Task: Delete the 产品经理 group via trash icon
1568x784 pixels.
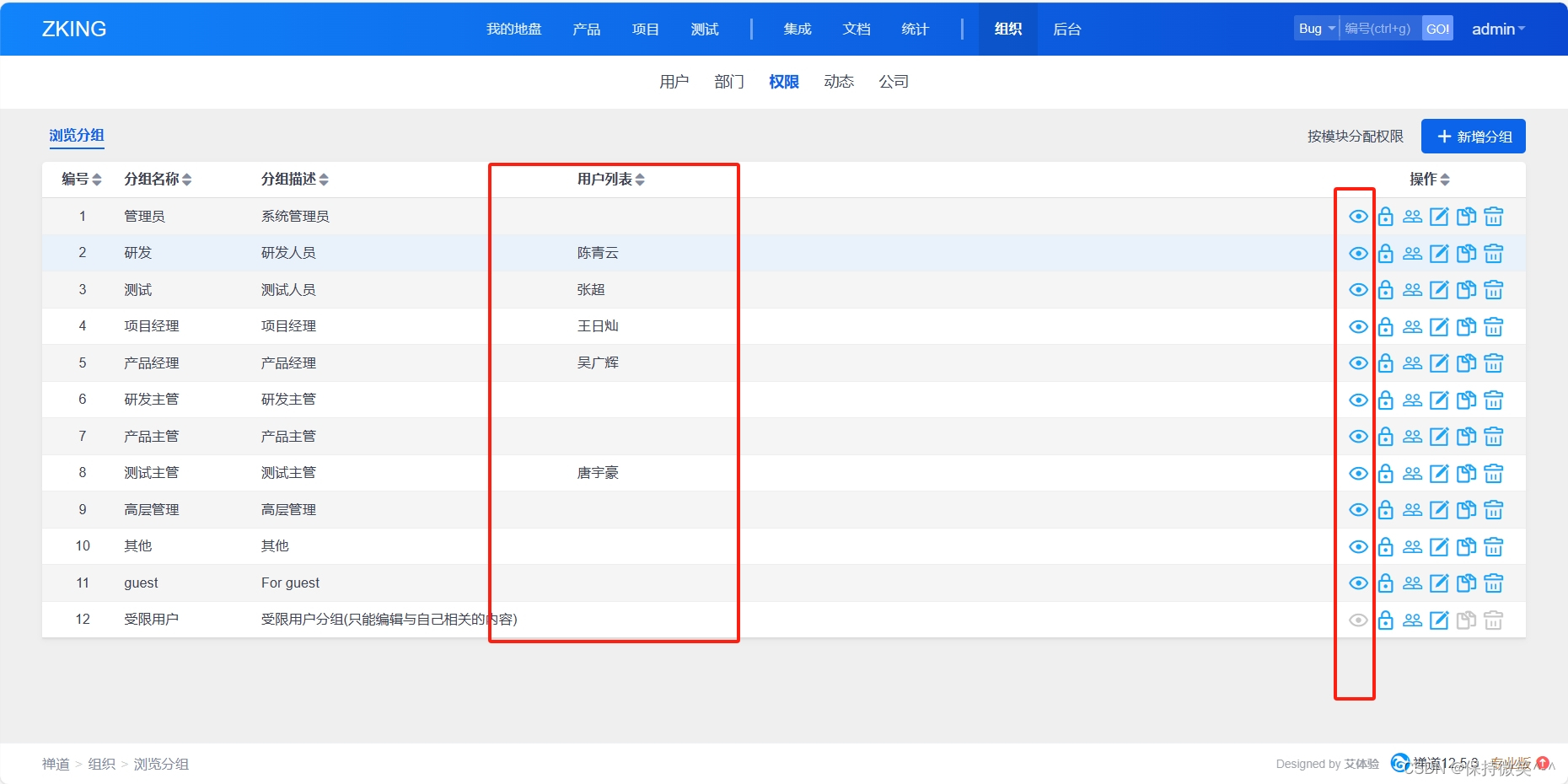Action: click(1493, 363)
